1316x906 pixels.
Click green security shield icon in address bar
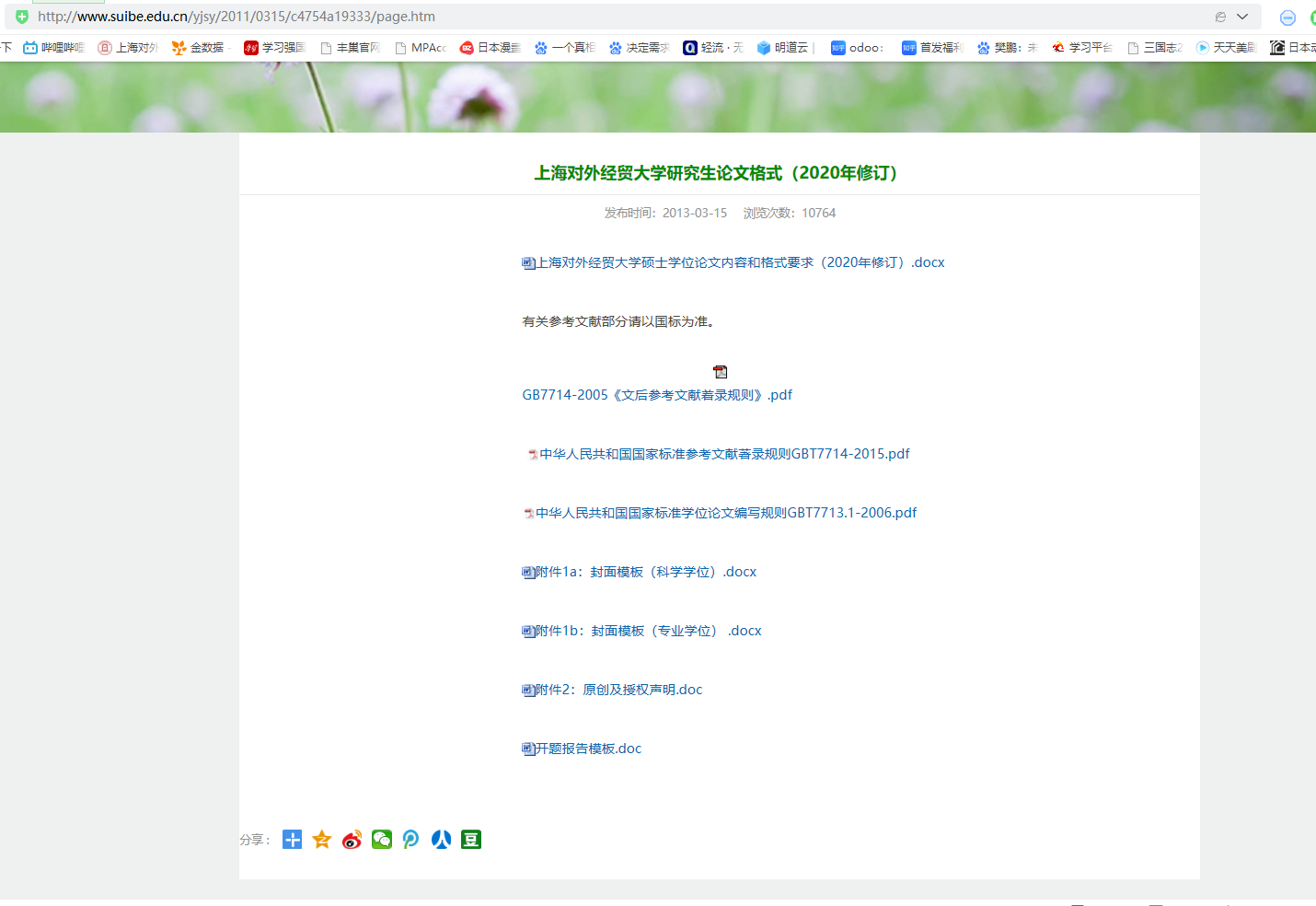pos(22,17)
